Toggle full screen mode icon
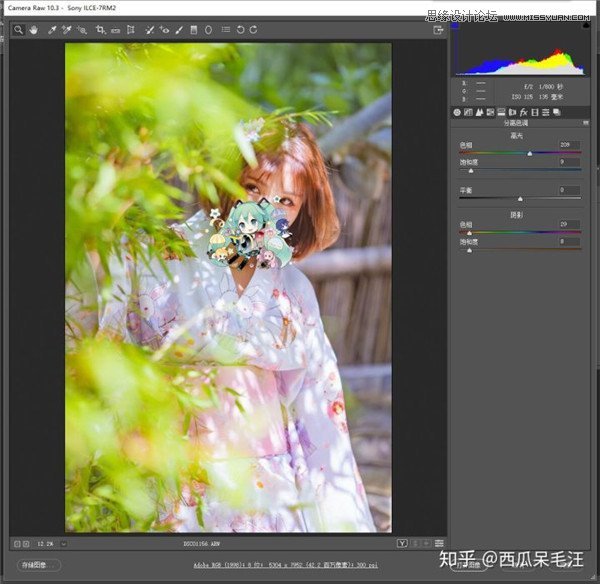600x584 pixels. (x=439, y=30)
